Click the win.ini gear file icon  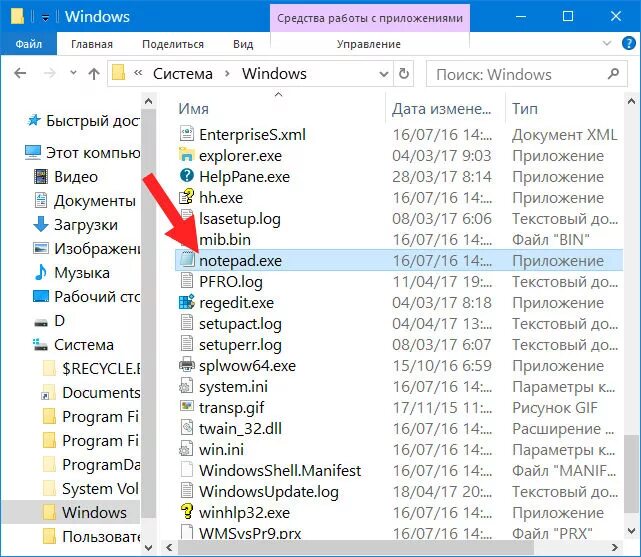point(186,449)
